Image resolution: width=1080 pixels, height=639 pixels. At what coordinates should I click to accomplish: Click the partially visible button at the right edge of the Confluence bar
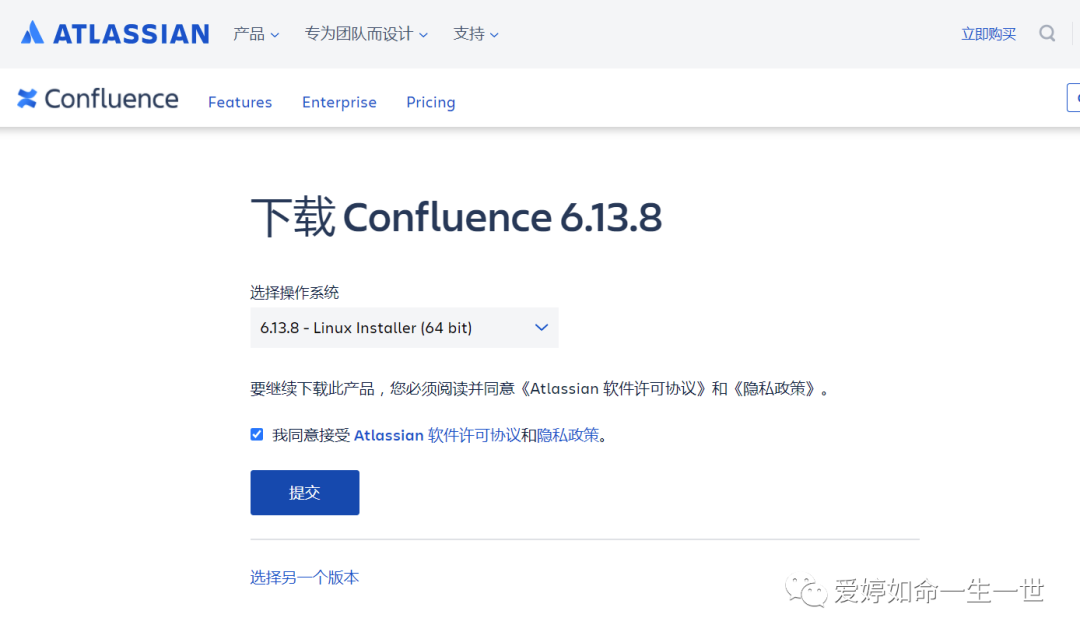pos(1073,97)
